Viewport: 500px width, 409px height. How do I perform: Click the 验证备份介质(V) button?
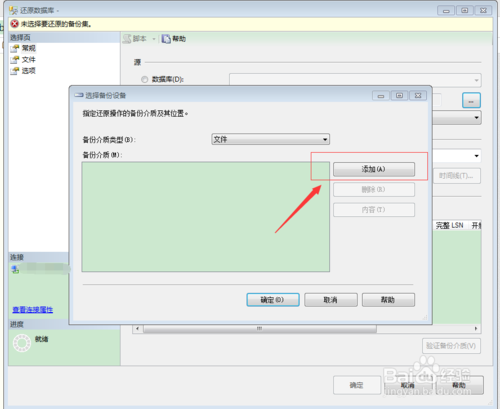pos(451,346)
